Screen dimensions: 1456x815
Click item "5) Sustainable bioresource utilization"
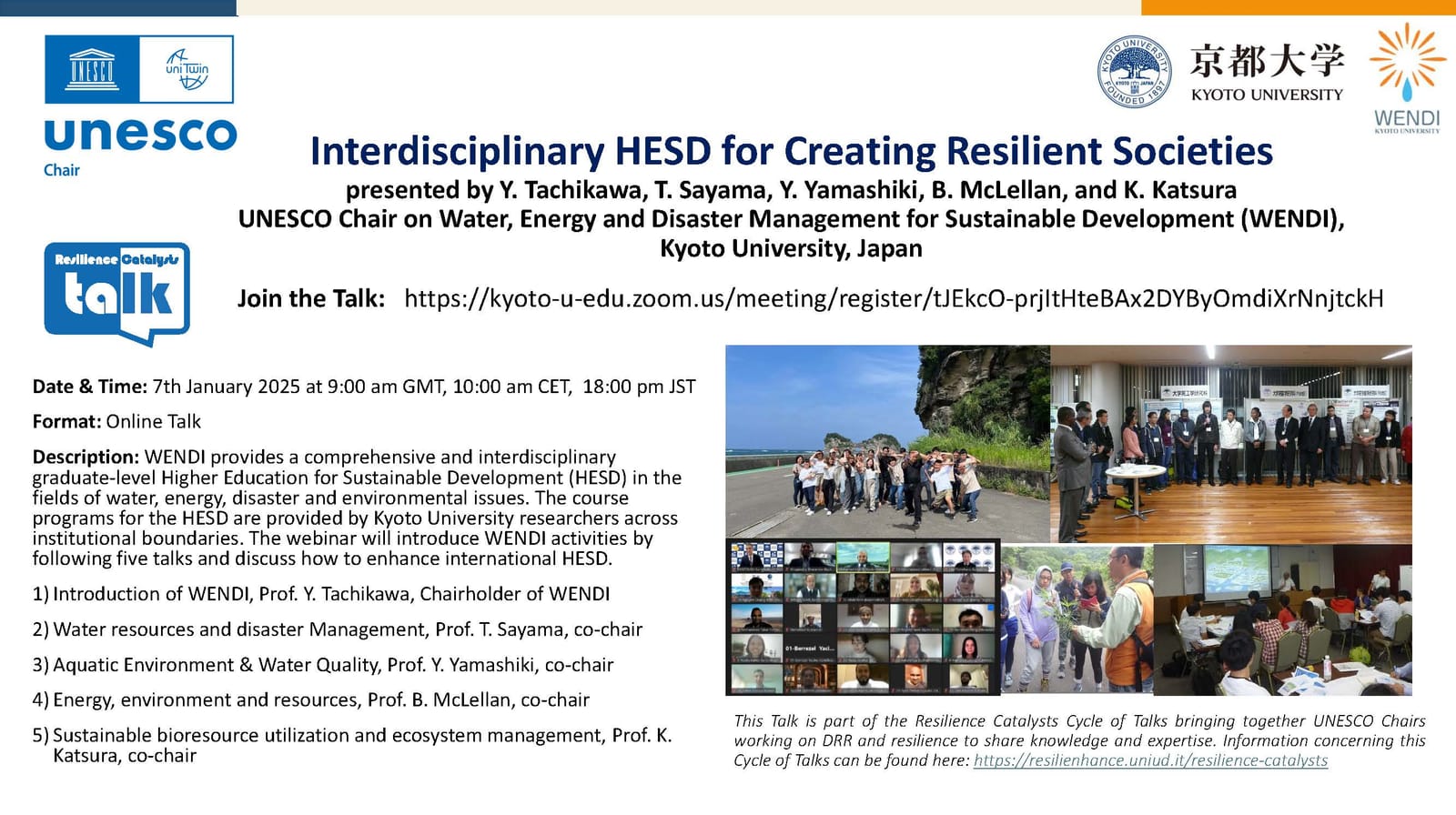click(352, 745)
